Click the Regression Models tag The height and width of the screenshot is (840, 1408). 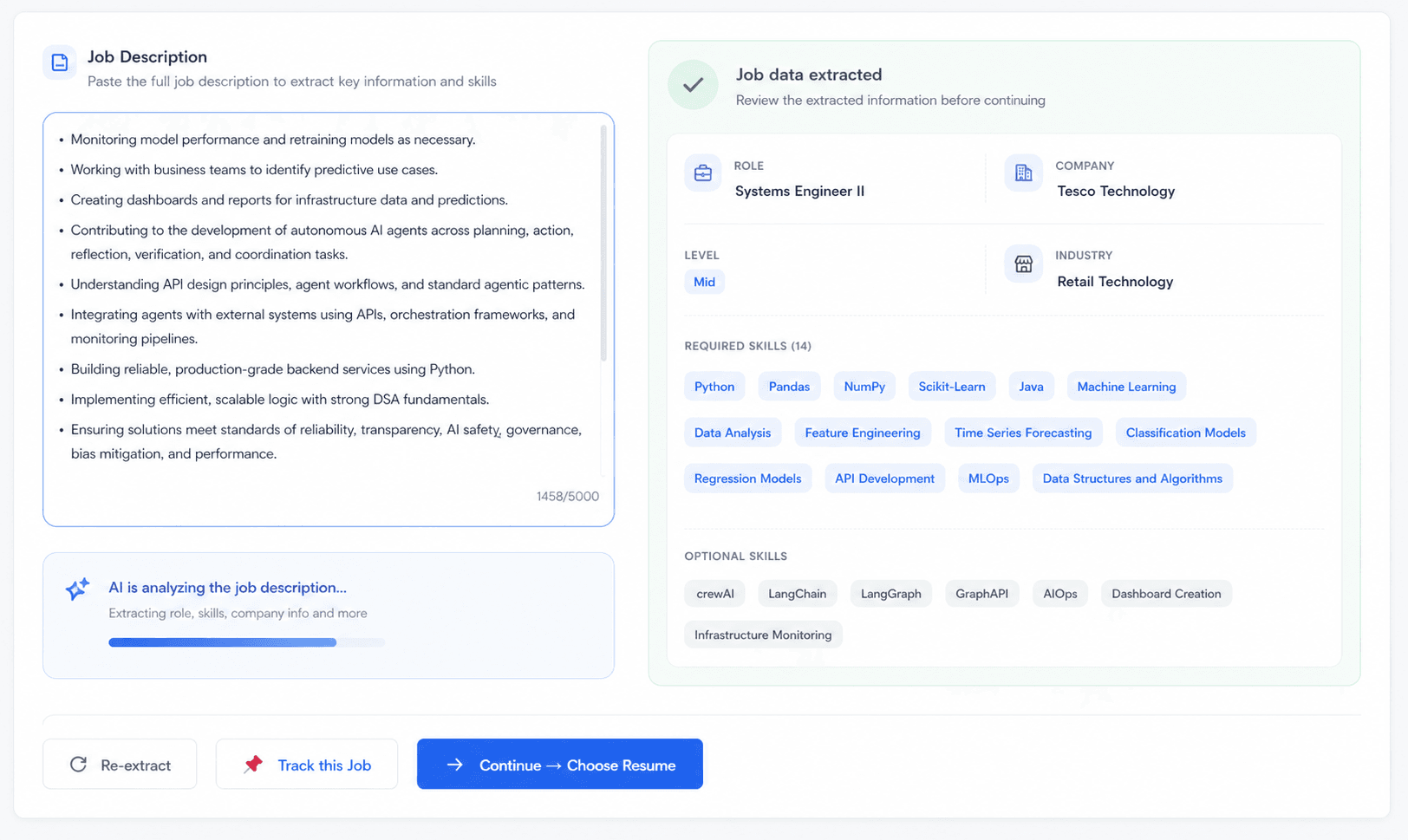(747, 479)
